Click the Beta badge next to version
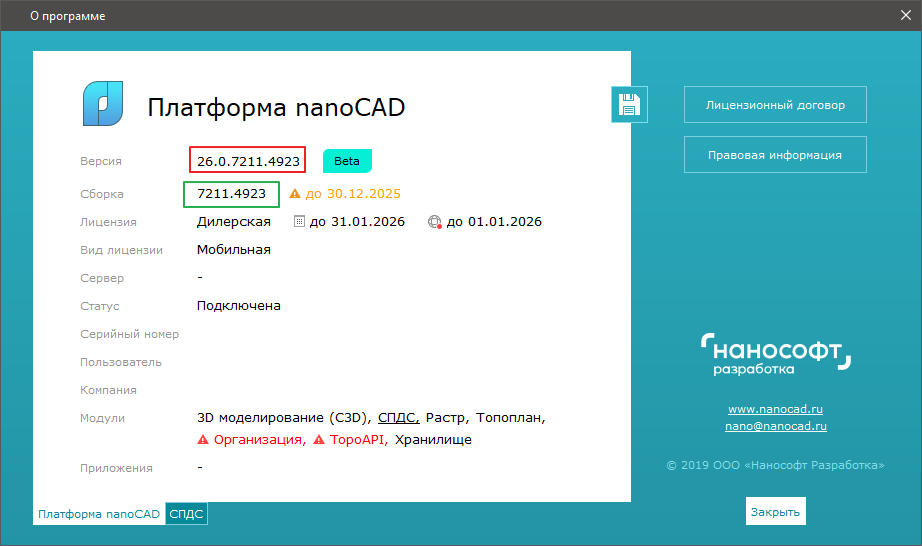The width and height of the screenshot is (922, 546). tap(346, 161)
